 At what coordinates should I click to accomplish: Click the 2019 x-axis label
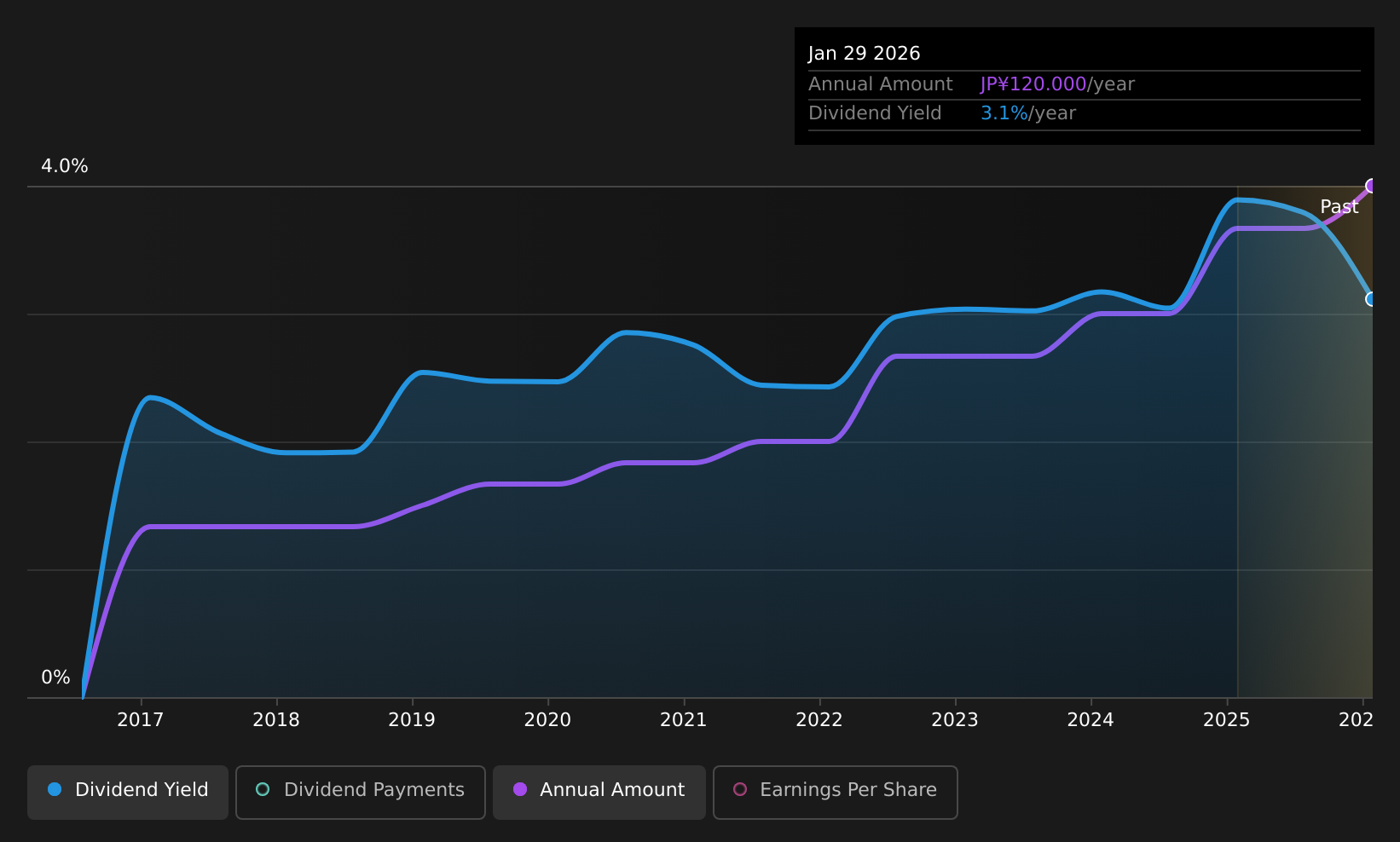(x=412, y=720)
